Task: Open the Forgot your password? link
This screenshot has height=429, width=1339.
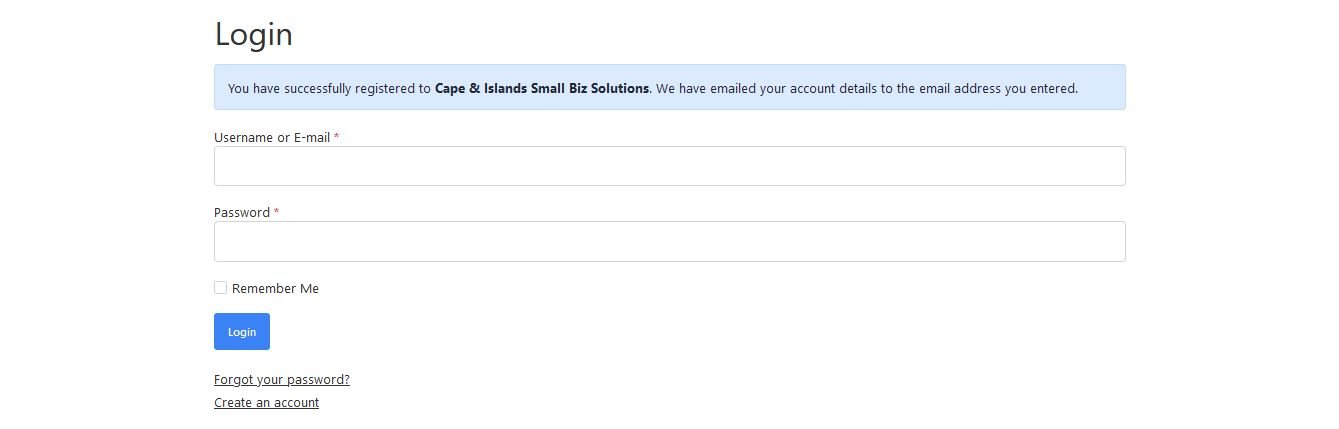Action: 282,380
